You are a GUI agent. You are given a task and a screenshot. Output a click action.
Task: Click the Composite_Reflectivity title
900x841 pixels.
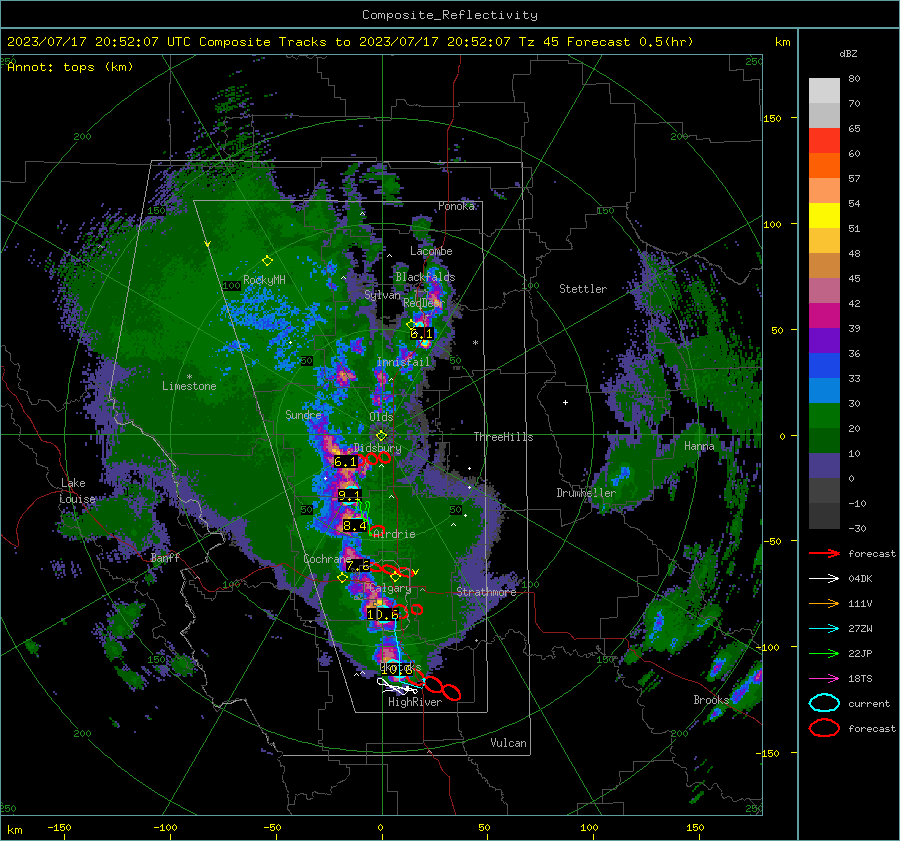click(x=450, y=15)
